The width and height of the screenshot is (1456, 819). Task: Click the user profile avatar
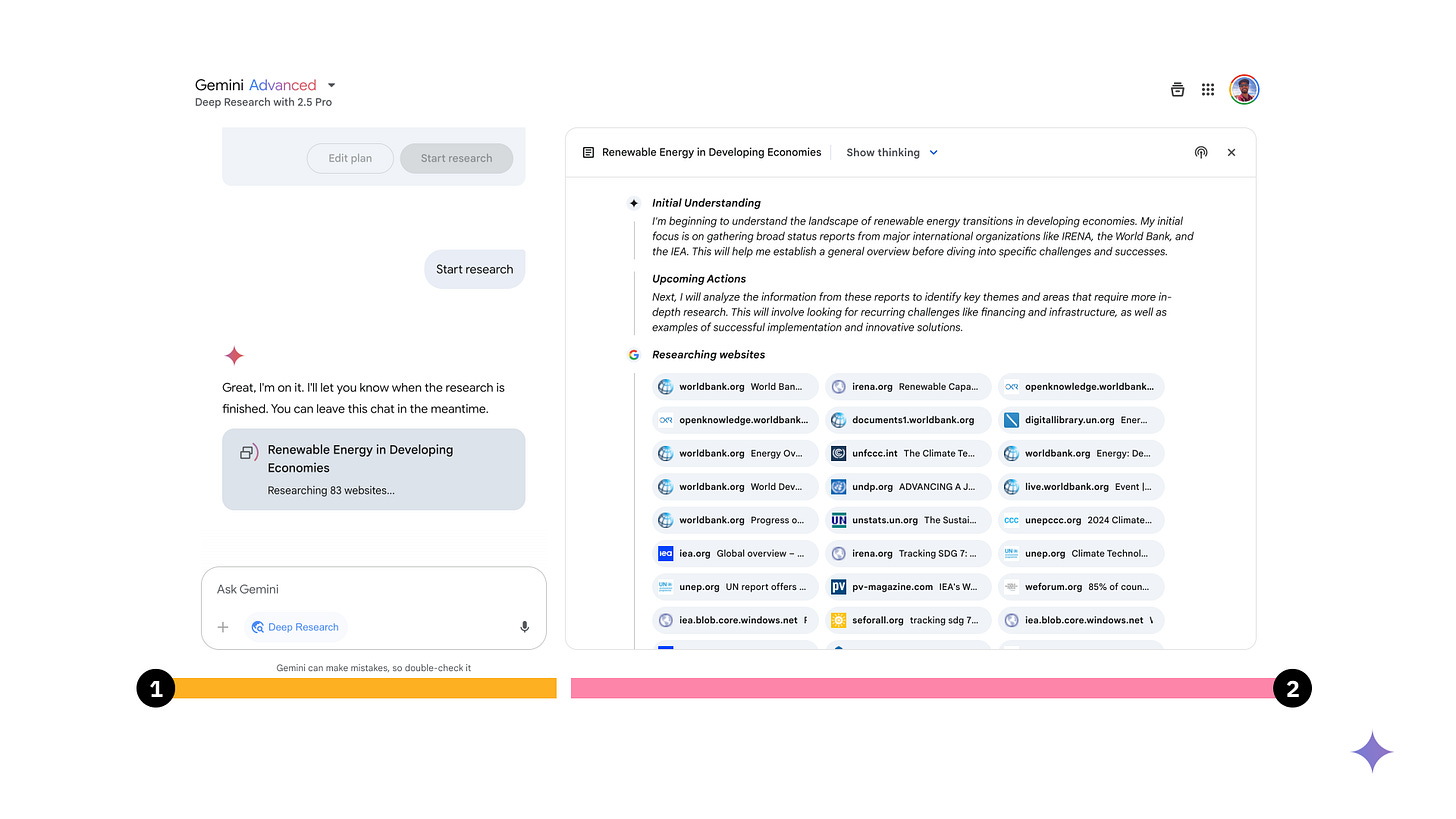[1244, 90]
